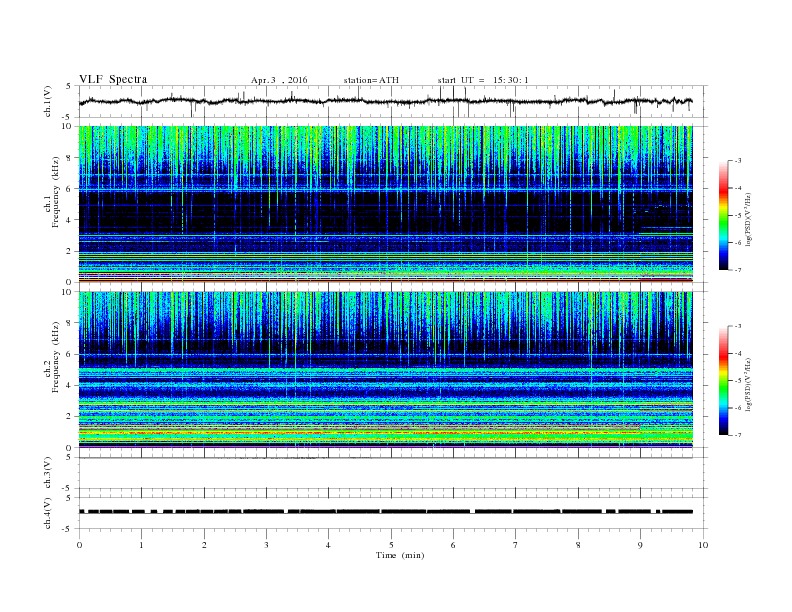This screenshot has width=792, height=612.
Task: Click the "-3" tick on ch.1 color bar
Action: [738, 161]
